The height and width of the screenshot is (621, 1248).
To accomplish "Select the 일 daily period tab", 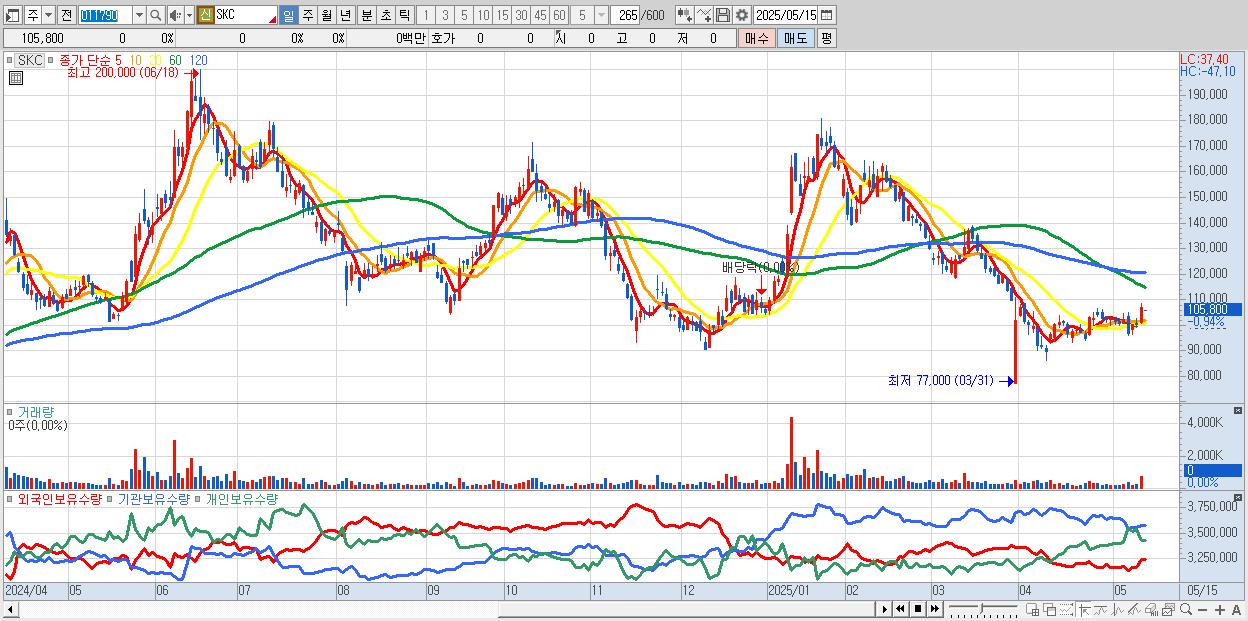I will click(289, 15).
